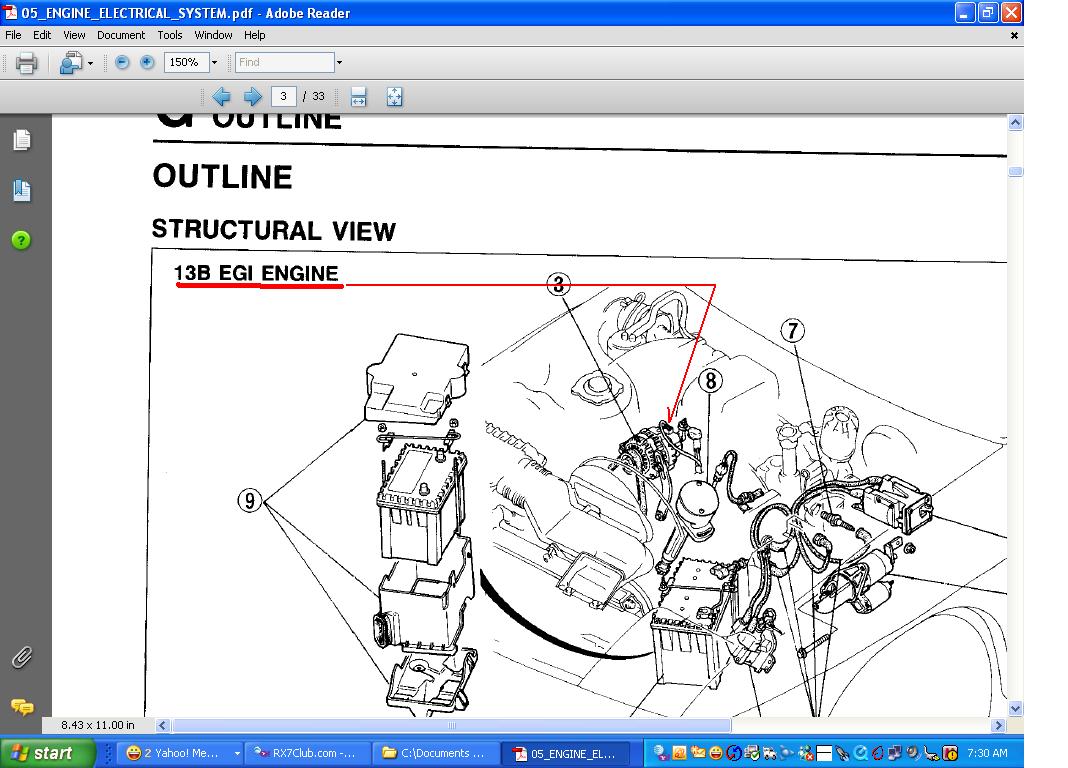Go to previous page with left arrow
The image size is (1068, 768).
pyautogui.click(x=221, y=97)
